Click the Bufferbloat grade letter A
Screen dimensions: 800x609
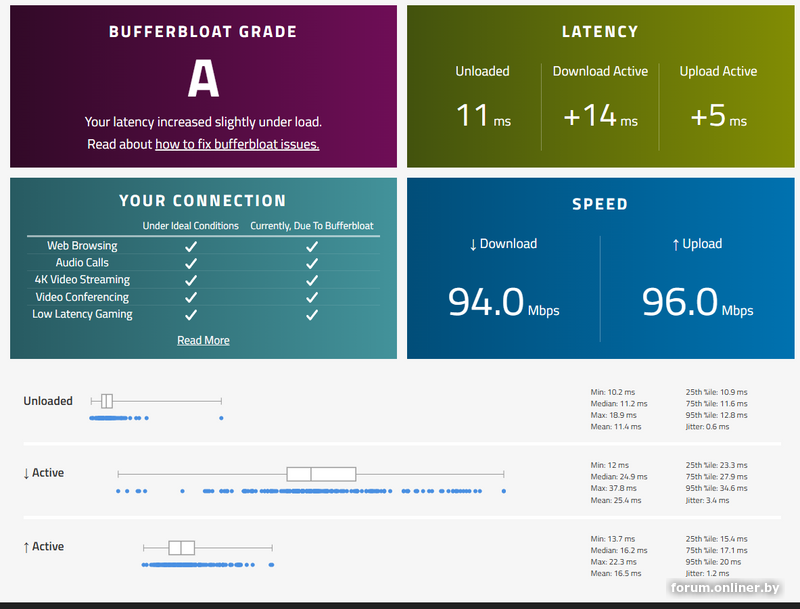point(203,78)
